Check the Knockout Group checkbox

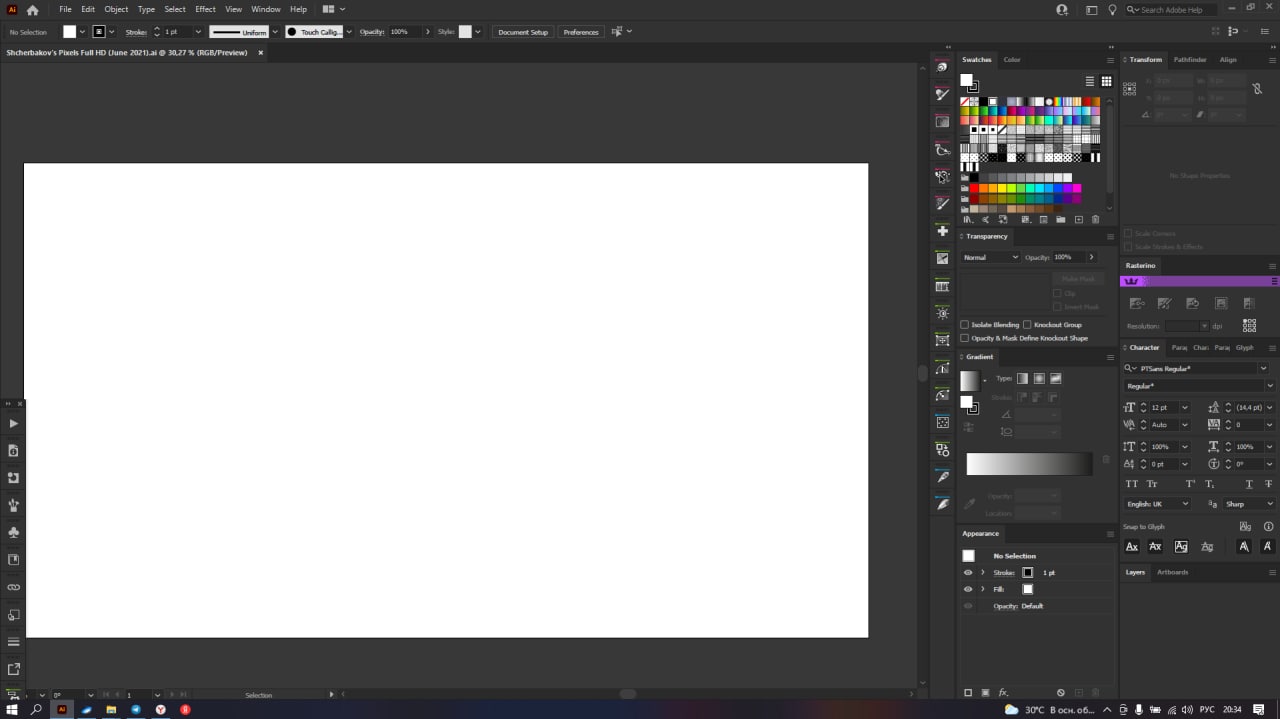(x=1027, y=325)
